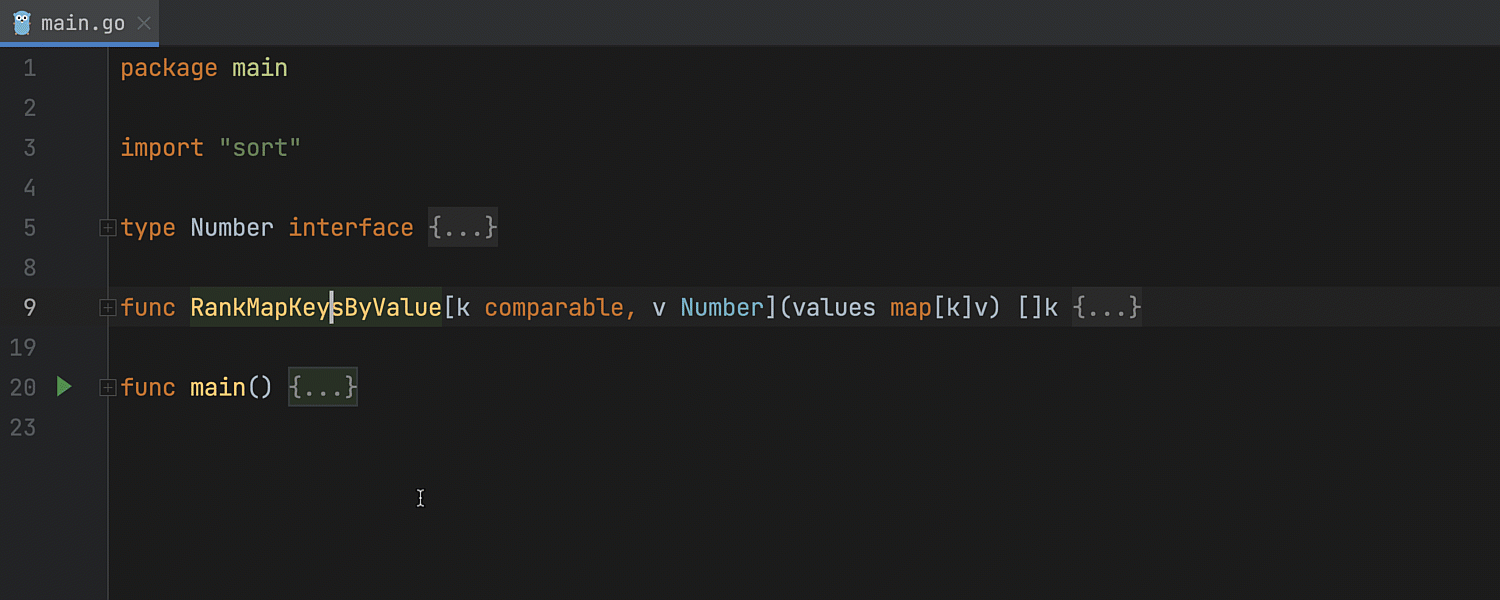Switch to the main.go tab

tap(82, 23)
